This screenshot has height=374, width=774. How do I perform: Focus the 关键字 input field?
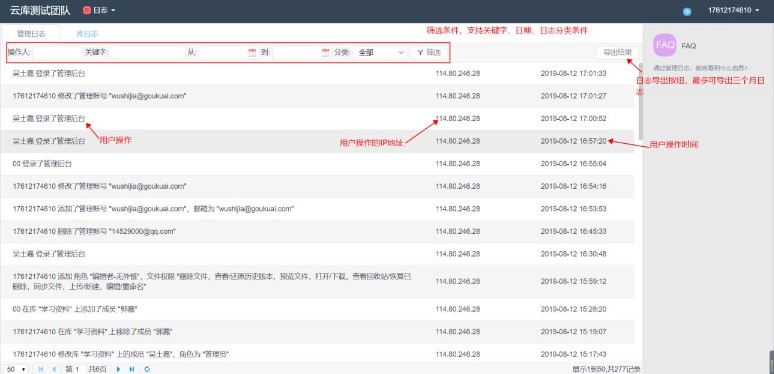coord(147,52)
